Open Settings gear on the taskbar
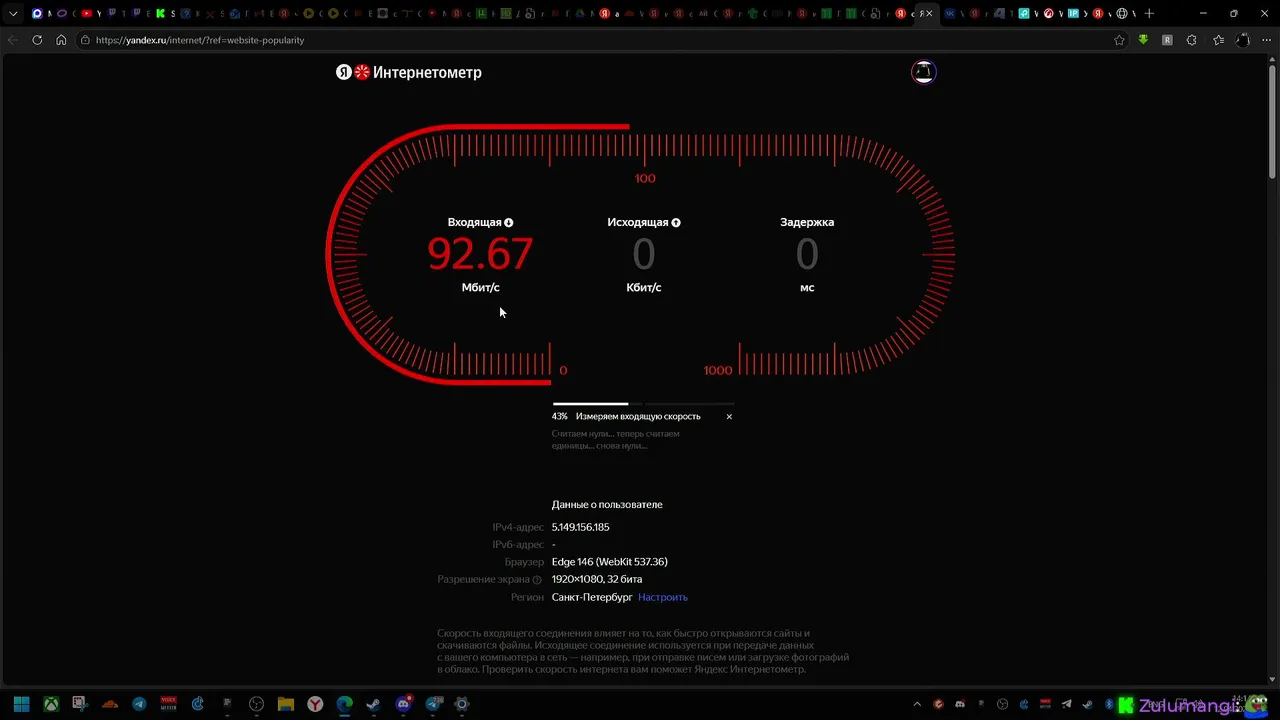 coord(462,704)
